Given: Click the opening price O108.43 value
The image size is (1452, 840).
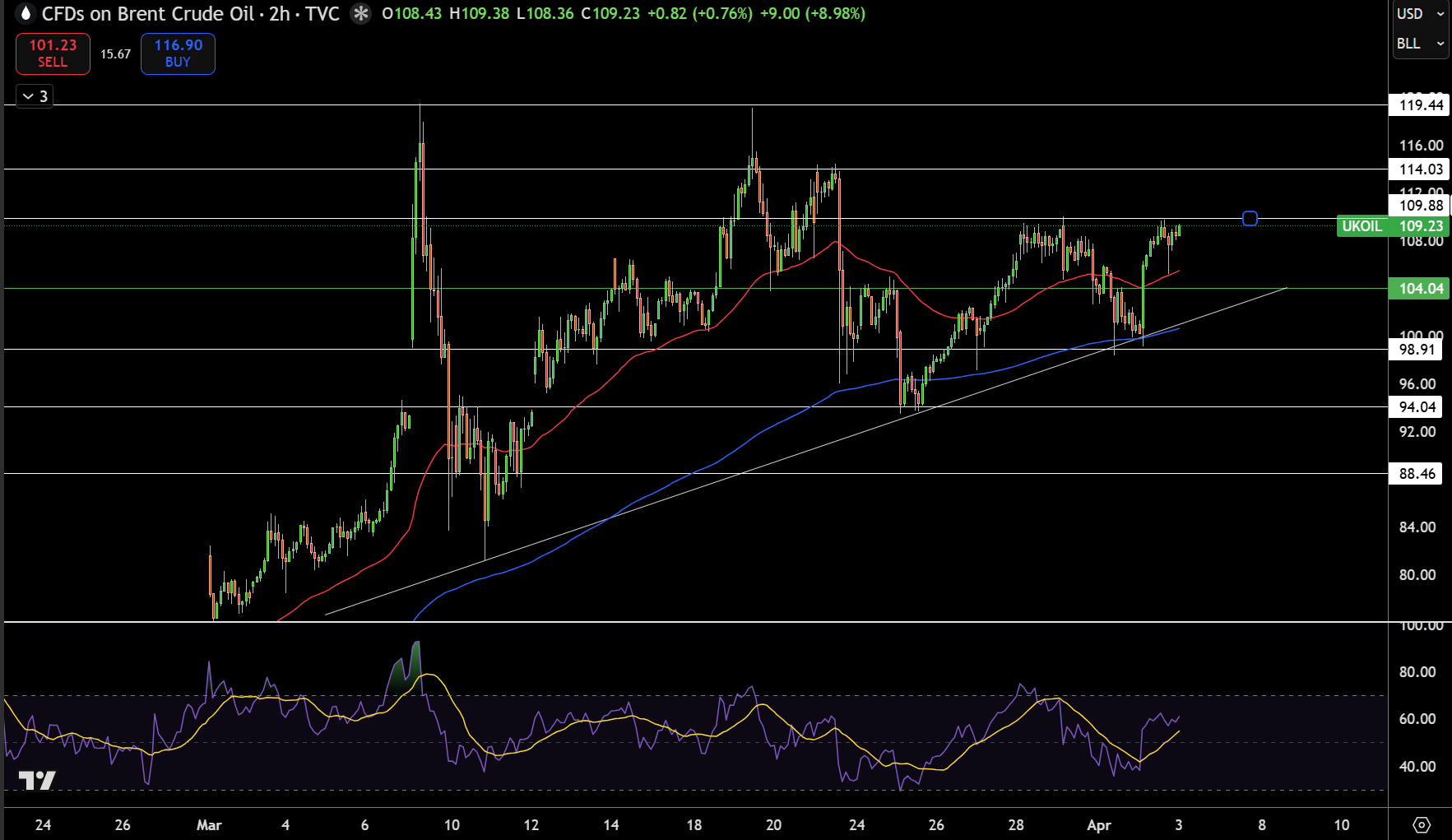Looking at the screenshot, I should (x=411, y=14).
